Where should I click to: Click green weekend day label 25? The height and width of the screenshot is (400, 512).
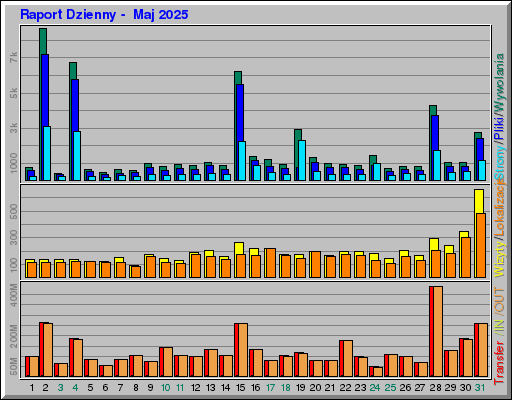(x=390, y=388)
